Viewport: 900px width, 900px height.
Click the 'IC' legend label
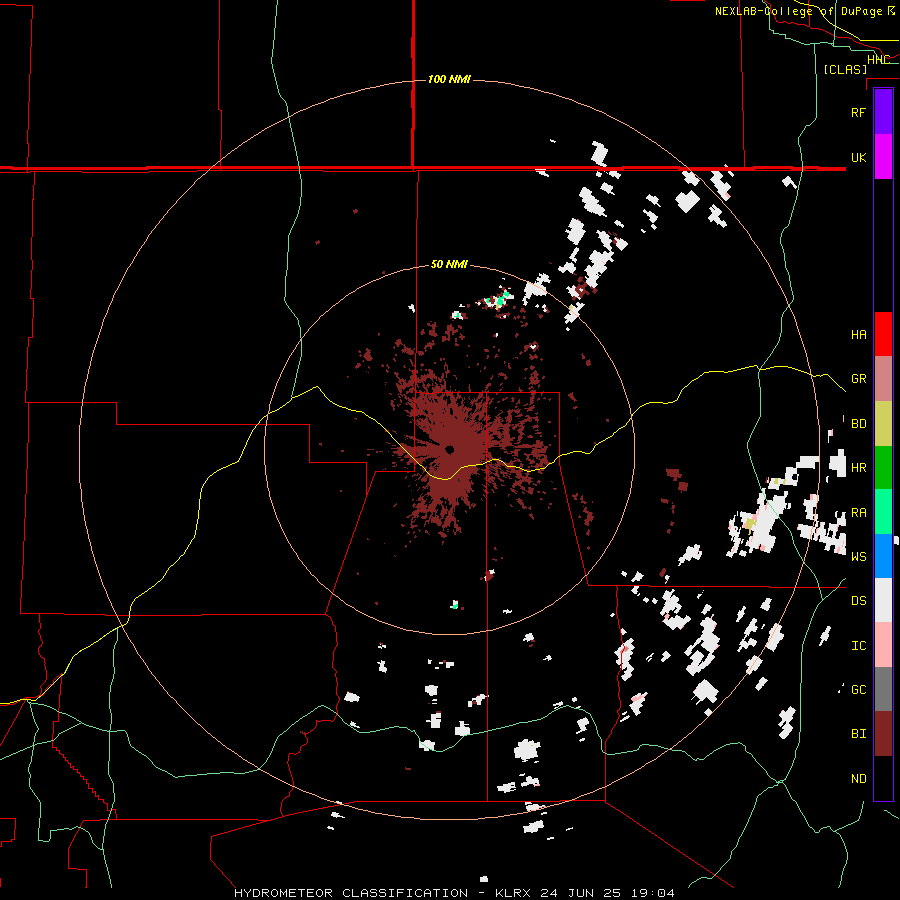858,646
